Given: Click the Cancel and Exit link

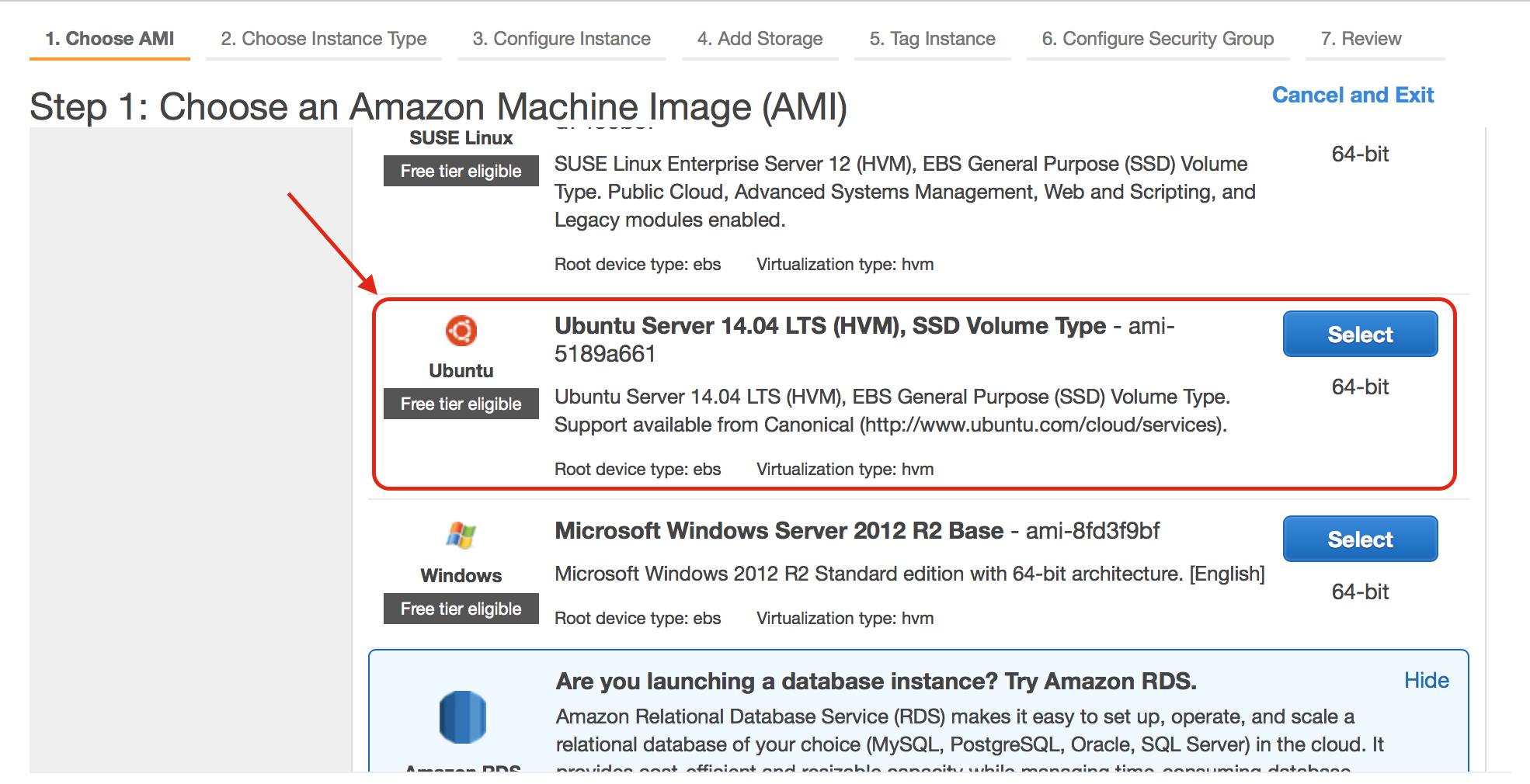Looking at the screenshot, I should click(1352, 95).
